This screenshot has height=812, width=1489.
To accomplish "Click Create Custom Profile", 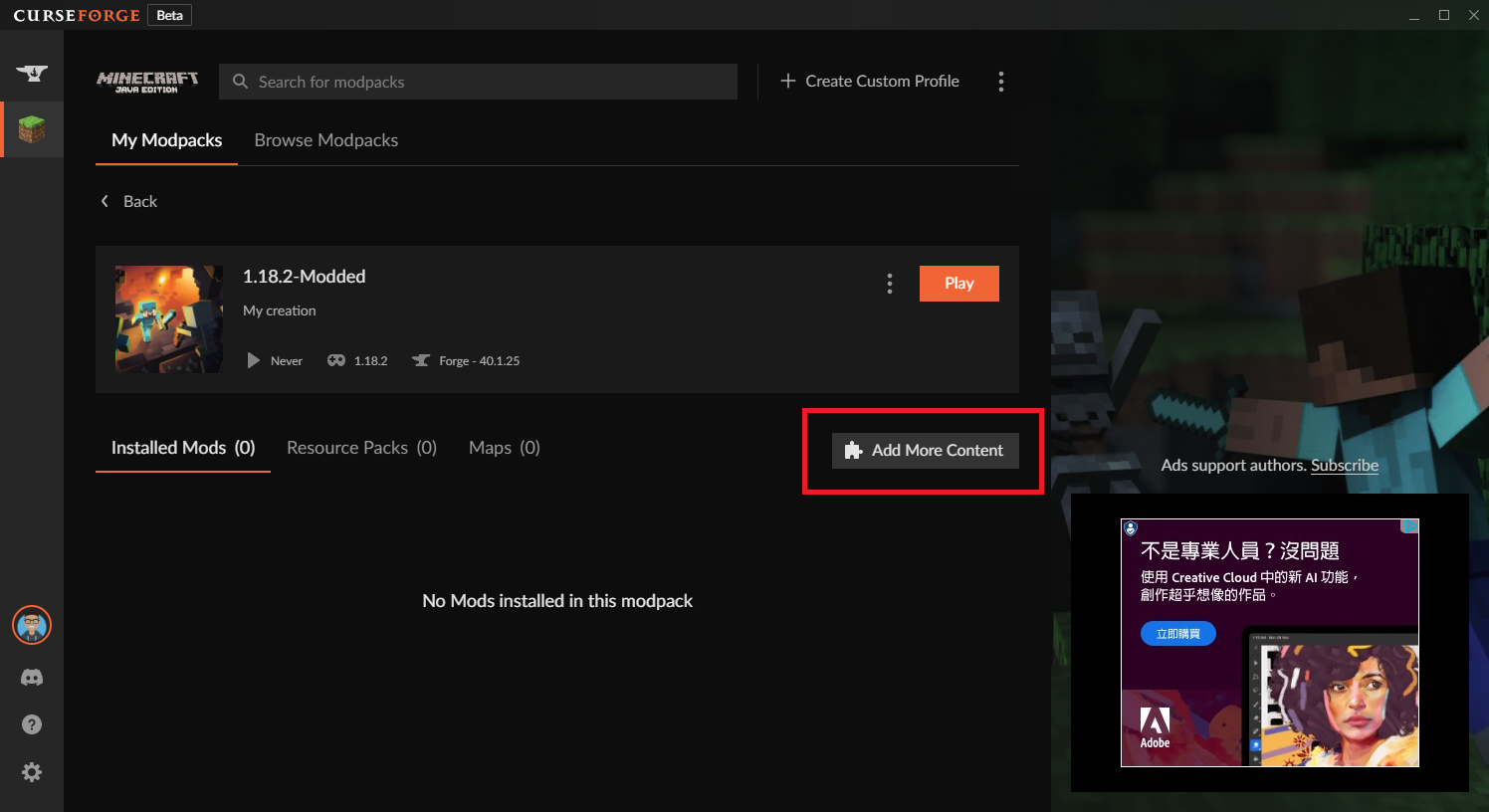I will click(x=870, y=82).
